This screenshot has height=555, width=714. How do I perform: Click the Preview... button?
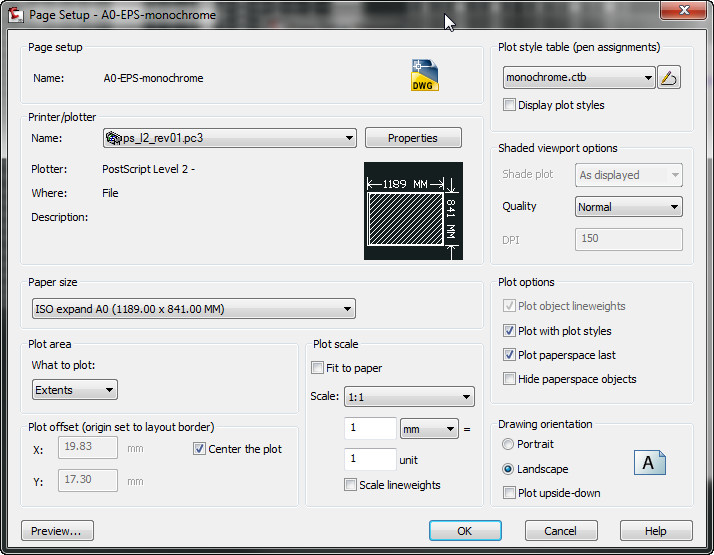(x=57, y=531)
